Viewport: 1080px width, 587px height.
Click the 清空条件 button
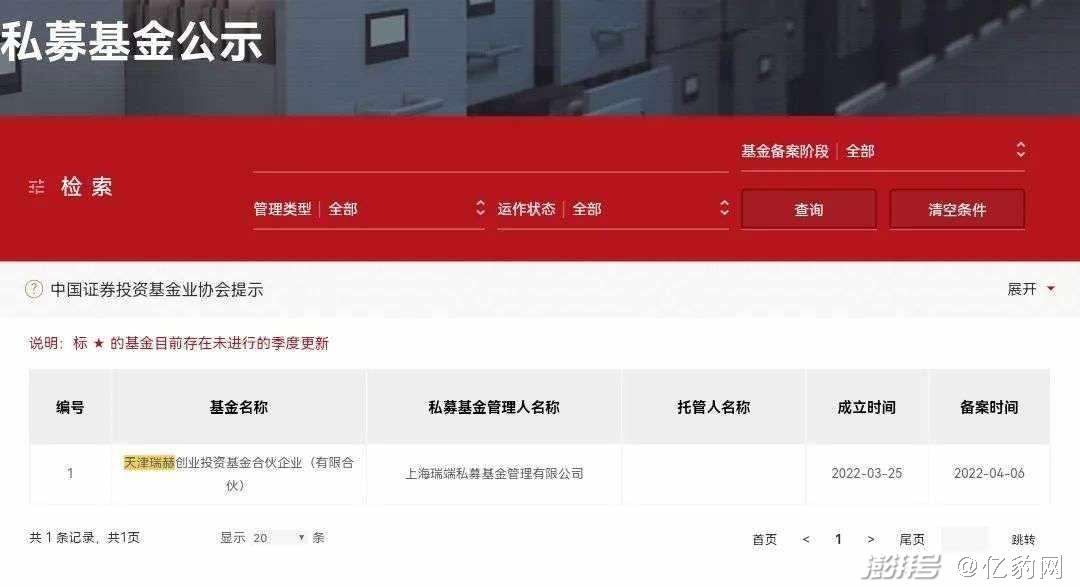coord(957,209)
